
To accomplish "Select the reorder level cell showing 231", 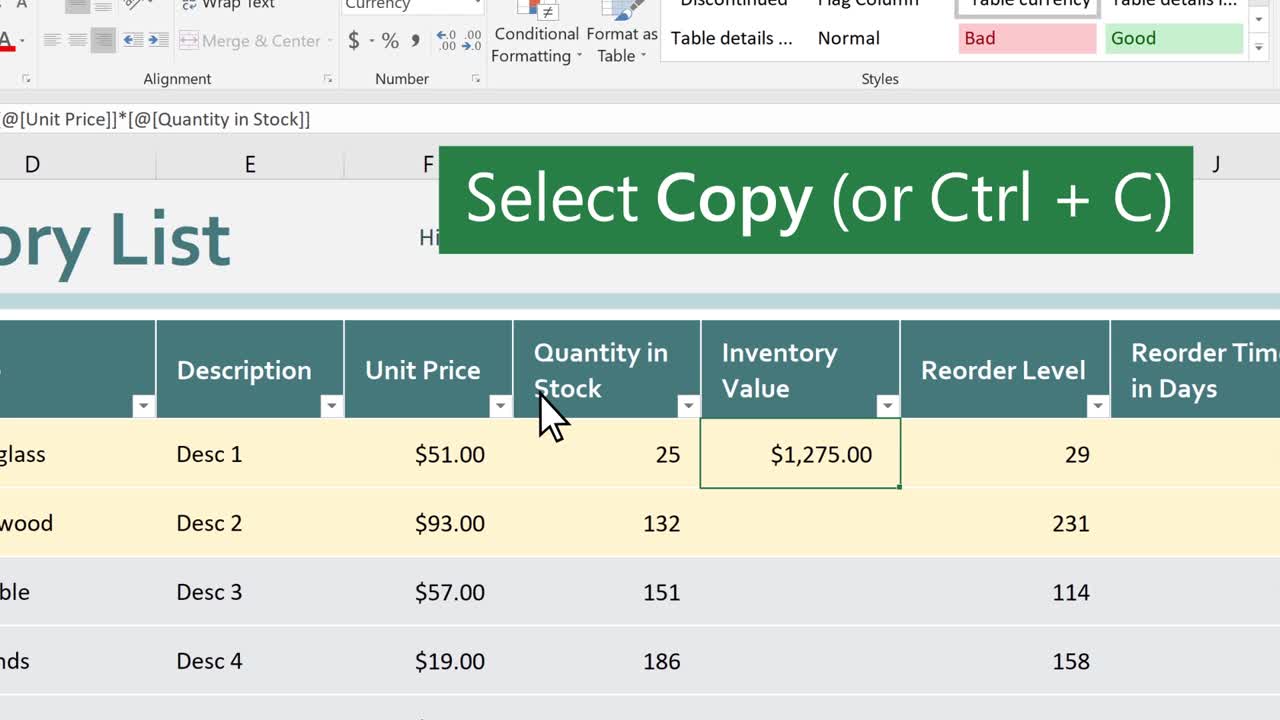I will 1005,523.
